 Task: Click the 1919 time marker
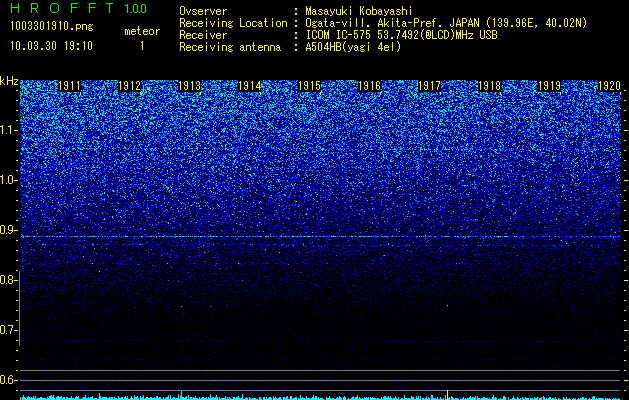[549, 86]
